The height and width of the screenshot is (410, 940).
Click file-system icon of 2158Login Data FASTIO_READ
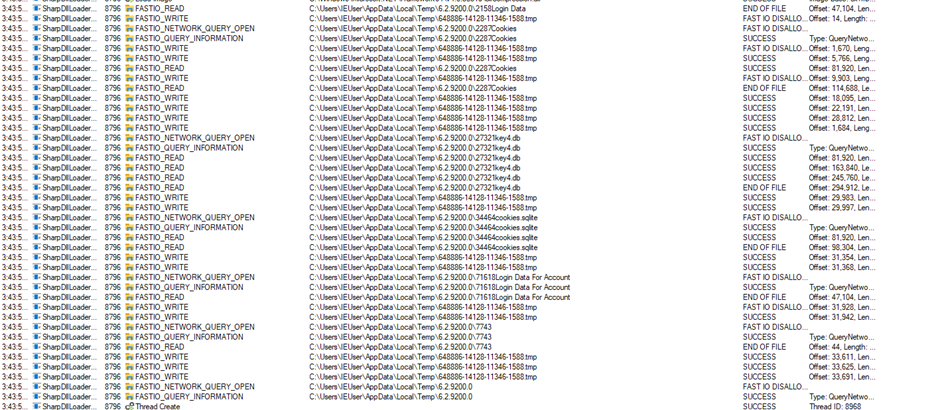tap(129, 9)
